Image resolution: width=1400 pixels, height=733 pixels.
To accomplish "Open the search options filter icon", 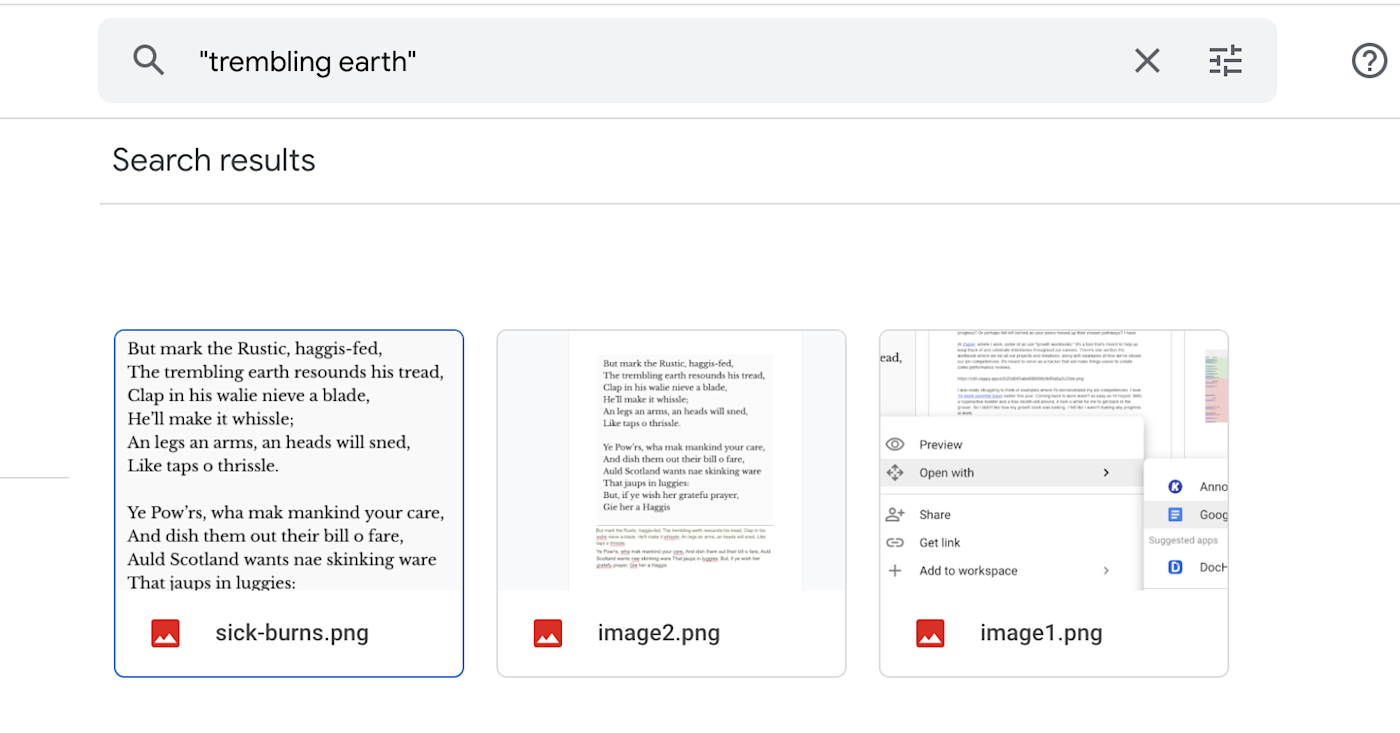I will pos(1225,61).
